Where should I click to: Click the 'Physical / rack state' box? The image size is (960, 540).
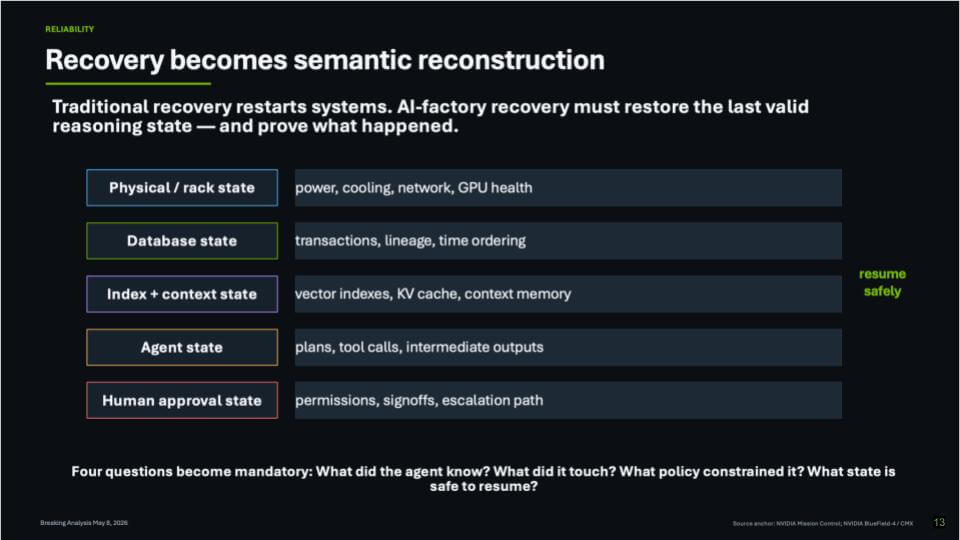(182, 187)
